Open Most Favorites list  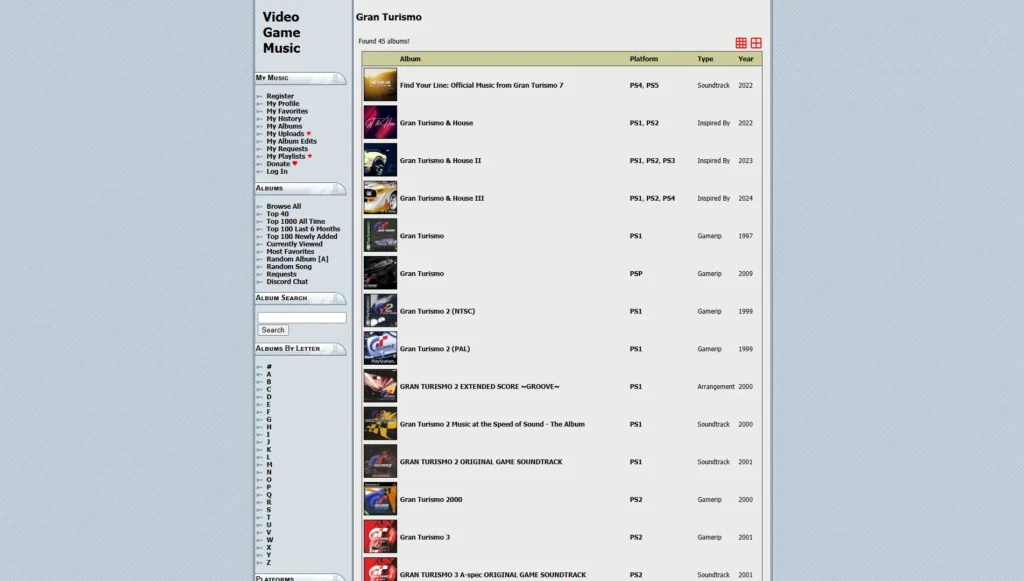click(x=290, y=251)
